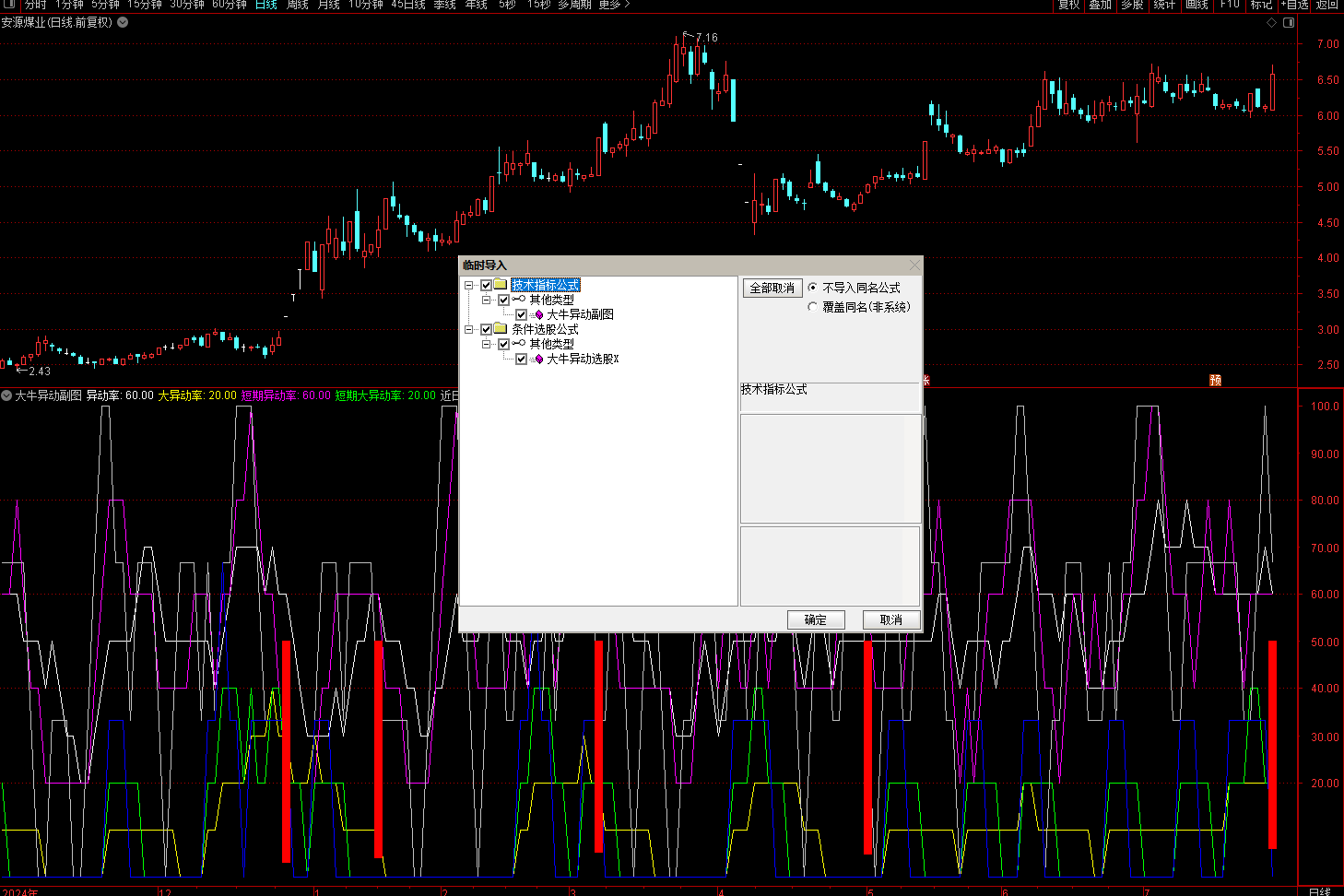The width and height of the screenshot is (1344, 896).
Task: Uncheck the 大牛异动副图 formula checkbox
Action: (522, 315)
